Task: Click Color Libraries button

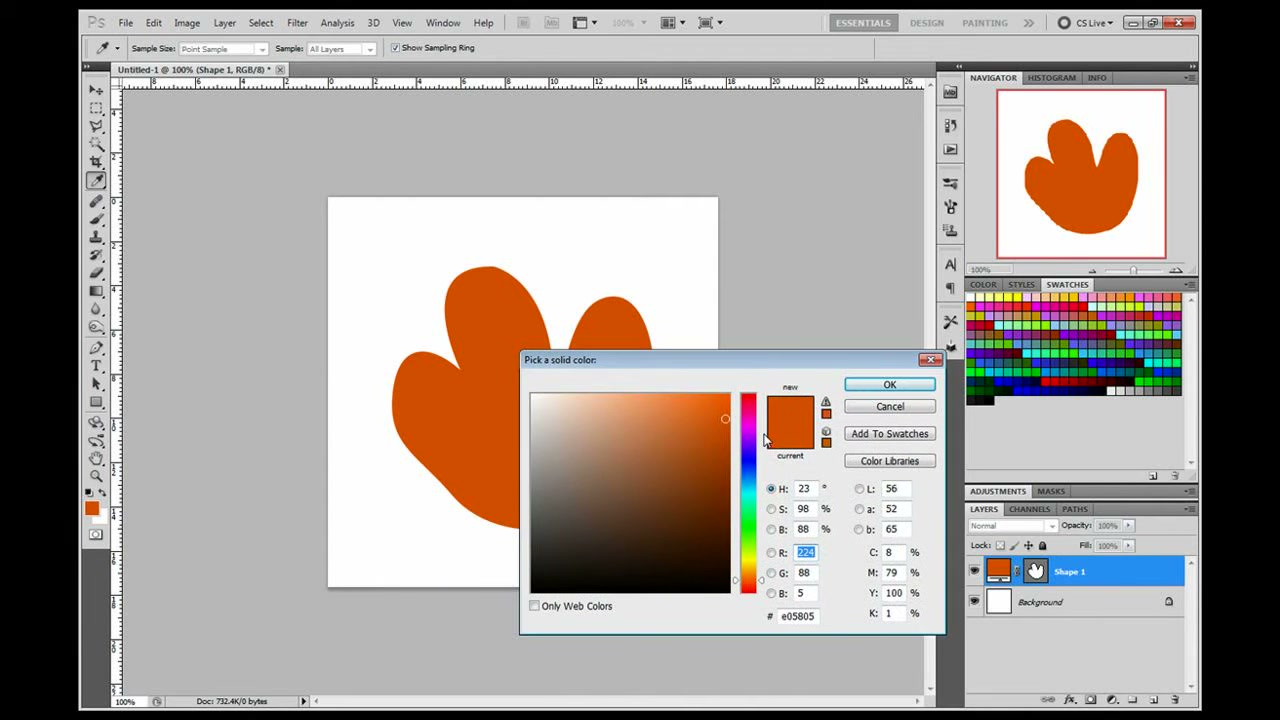Action: 890,461
